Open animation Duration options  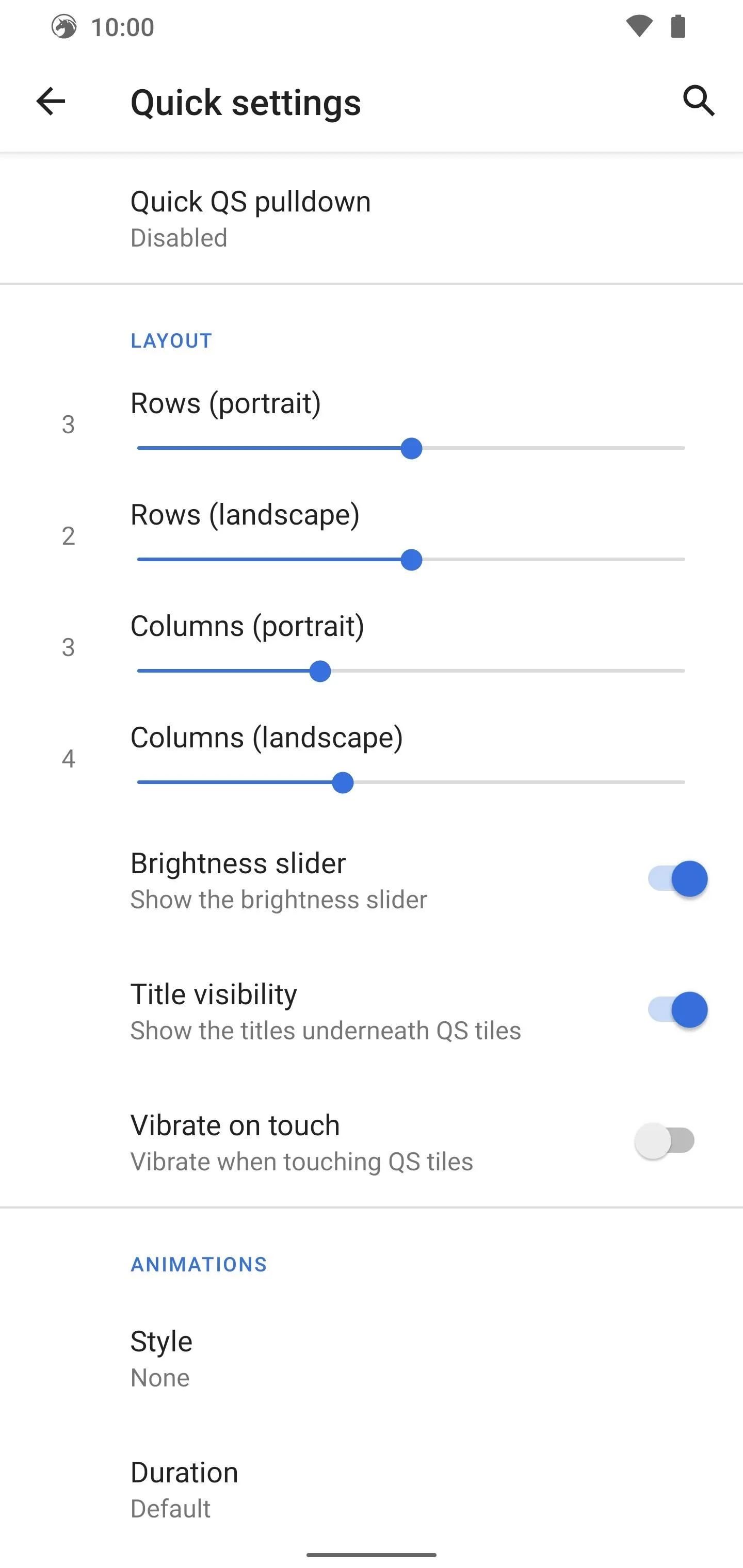point(372,1489)
